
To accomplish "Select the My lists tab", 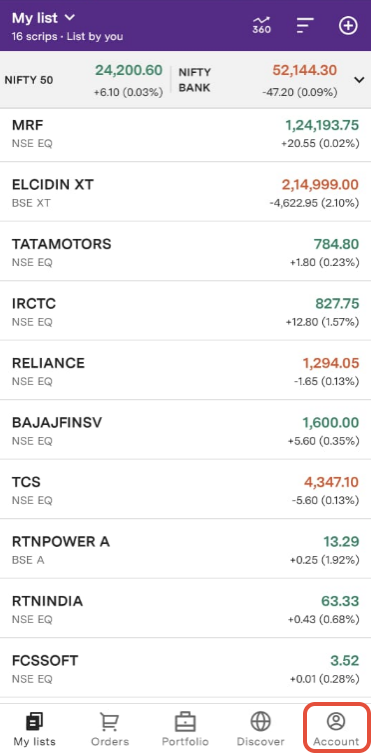I will [35, 729].
